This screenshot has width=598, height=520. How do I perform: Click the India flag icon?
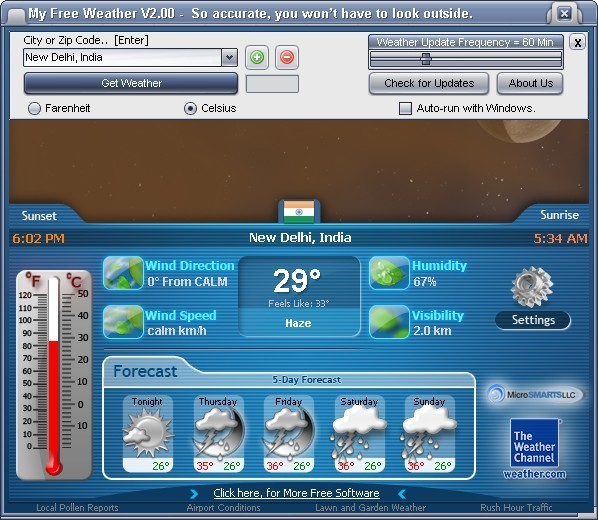tap(299, 212)
